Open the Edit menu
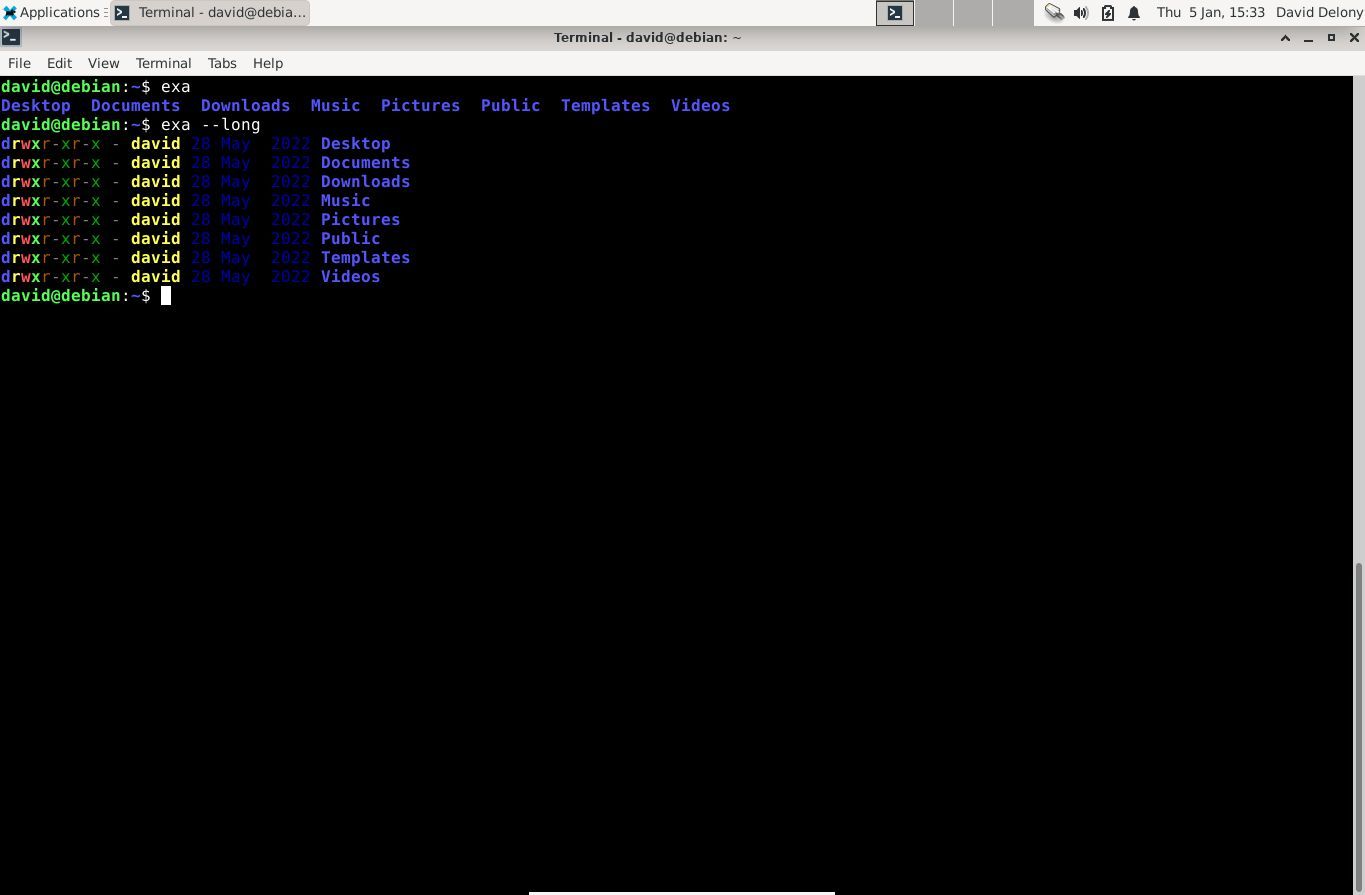The width and height of the screenshot is (1365, 895). pos(59,63)
